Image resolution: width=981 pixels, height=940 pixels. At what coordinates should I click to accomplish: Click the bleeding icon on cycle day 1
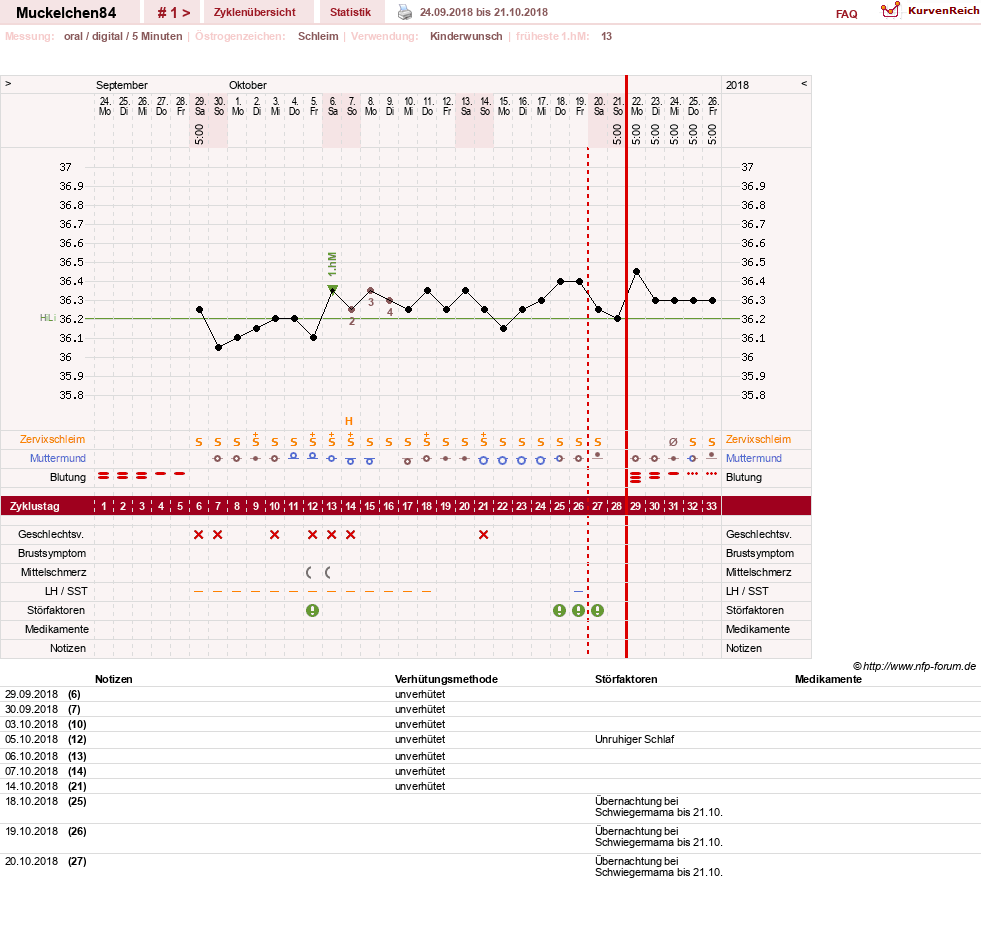point(103,476)
